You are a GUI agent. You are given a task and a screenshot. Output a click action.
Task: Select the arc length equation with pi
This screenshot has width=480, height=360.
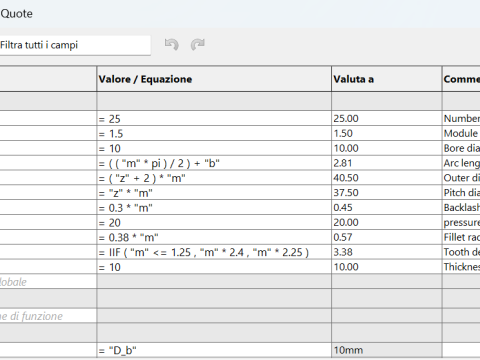(214, 163)
